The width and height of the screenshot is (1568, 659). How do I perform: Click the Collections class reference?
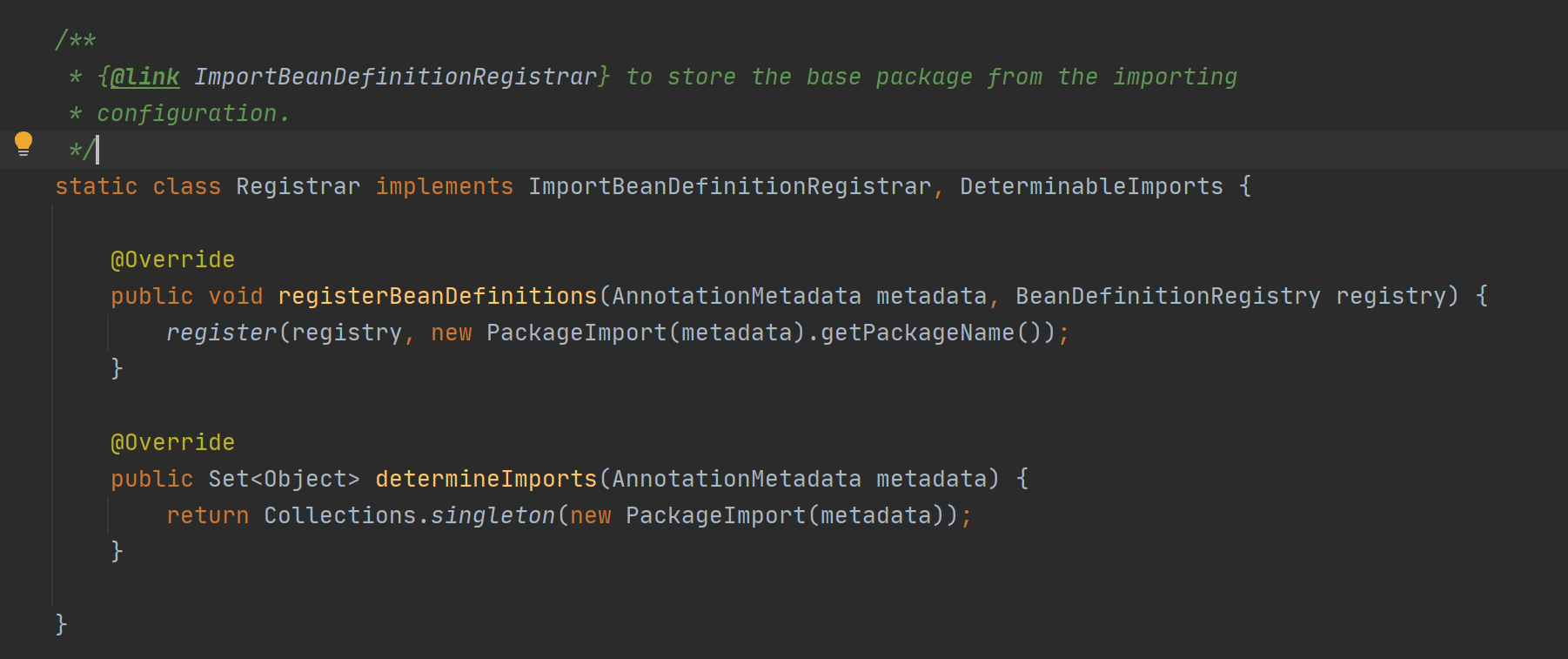[339, 515]
